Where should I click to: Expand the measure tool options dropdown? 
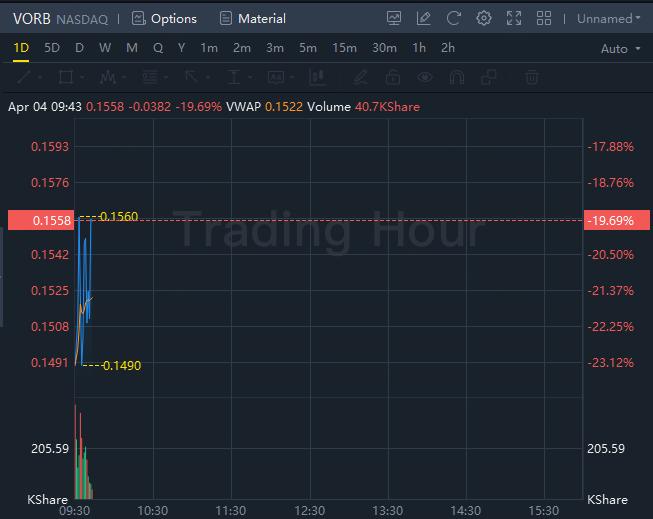pos(250,77)
